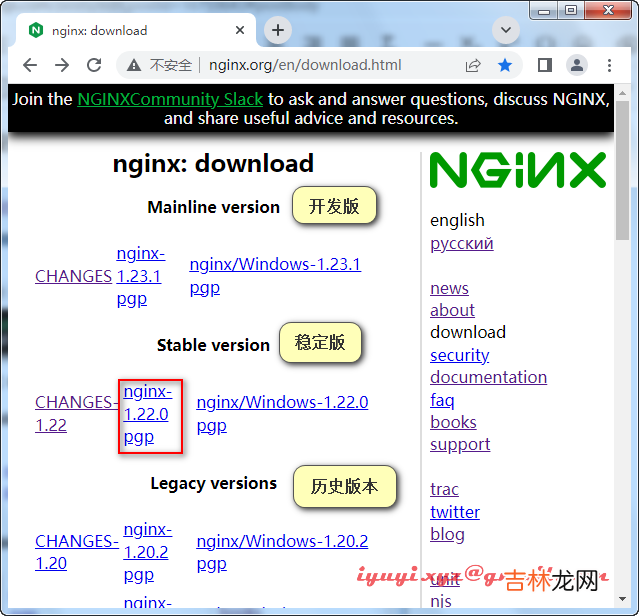Screen dimensions: 639x616
Task: Click the share page icon
Action: [473, 65]
